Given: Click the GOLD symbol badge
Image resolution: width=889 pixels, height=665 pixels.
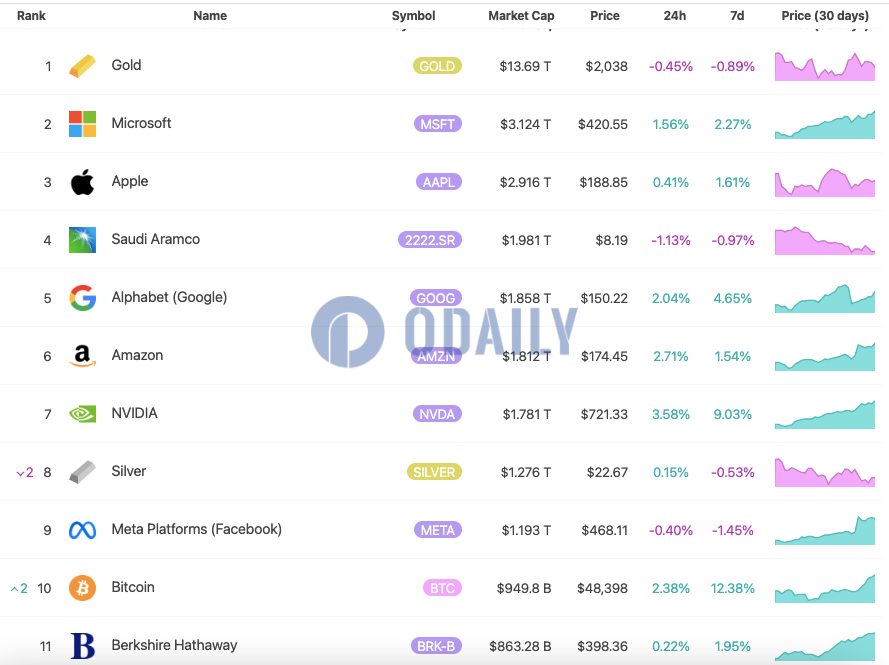Looking at the screenshot, I should 437,66.
